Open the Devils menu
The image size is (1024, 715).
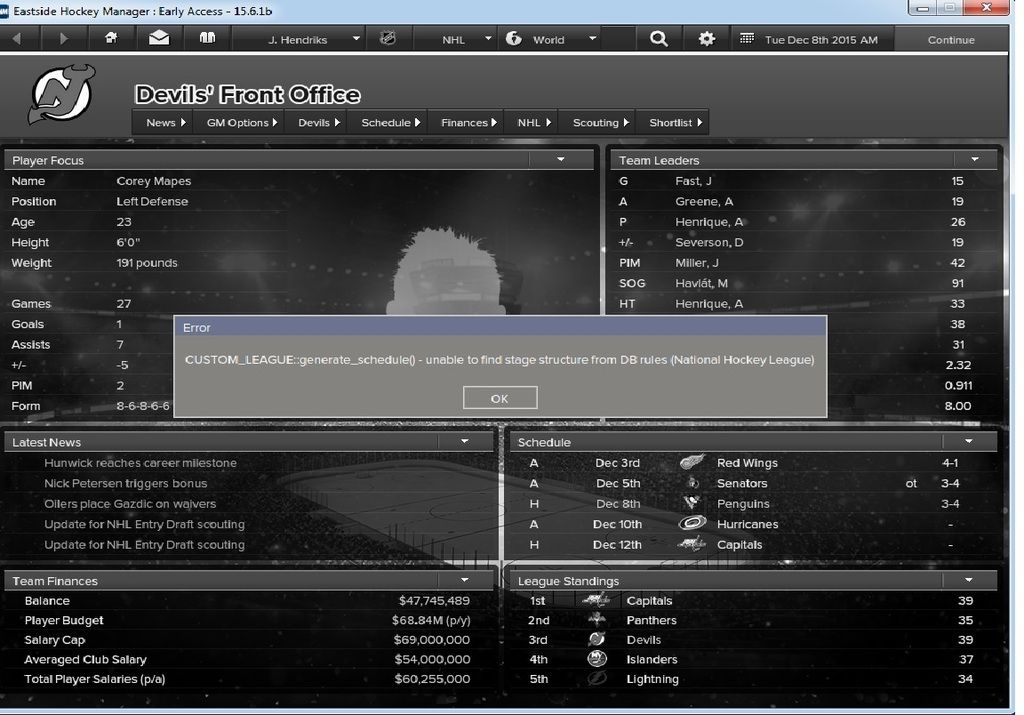click(316, 122)
